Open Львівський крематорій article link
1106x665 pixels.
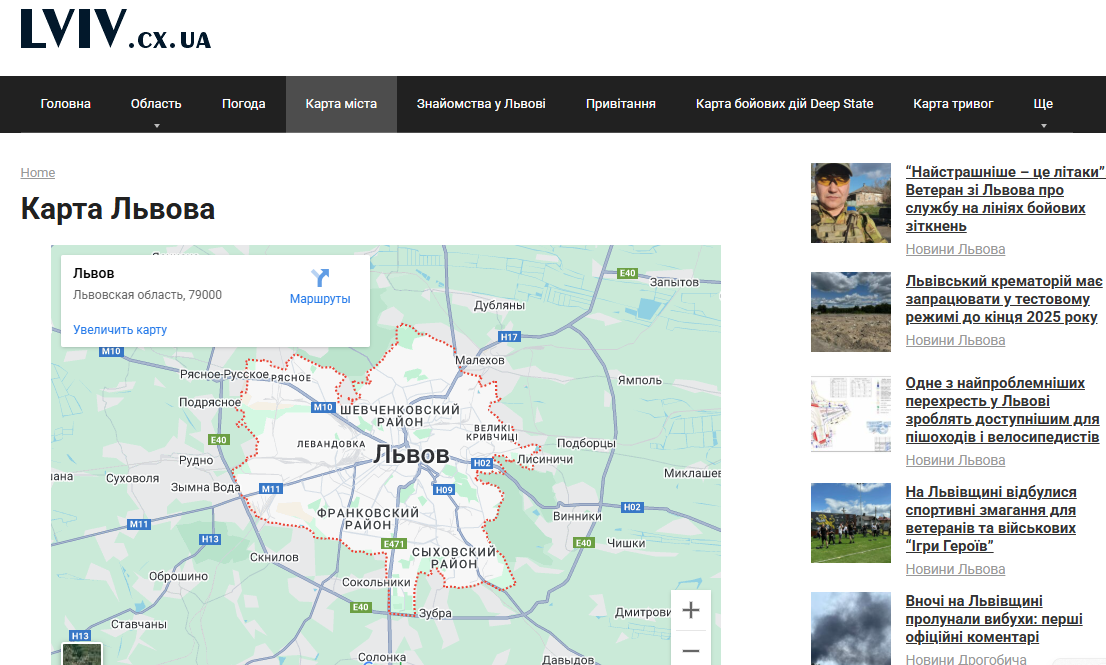pyautogui.click(x=1004, y=299)
